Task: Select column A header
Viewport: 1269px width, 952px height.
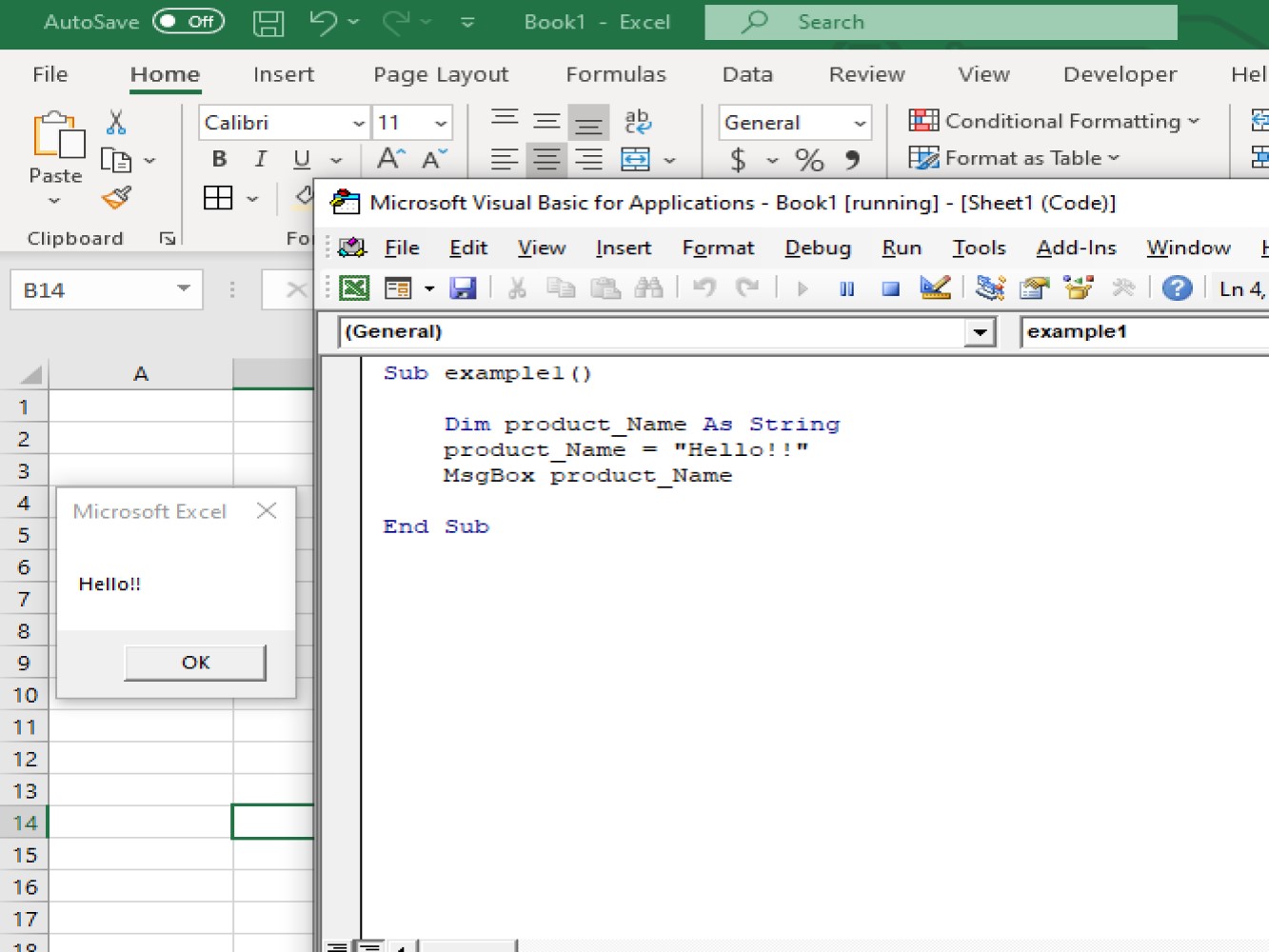Action: click(141, 374)
